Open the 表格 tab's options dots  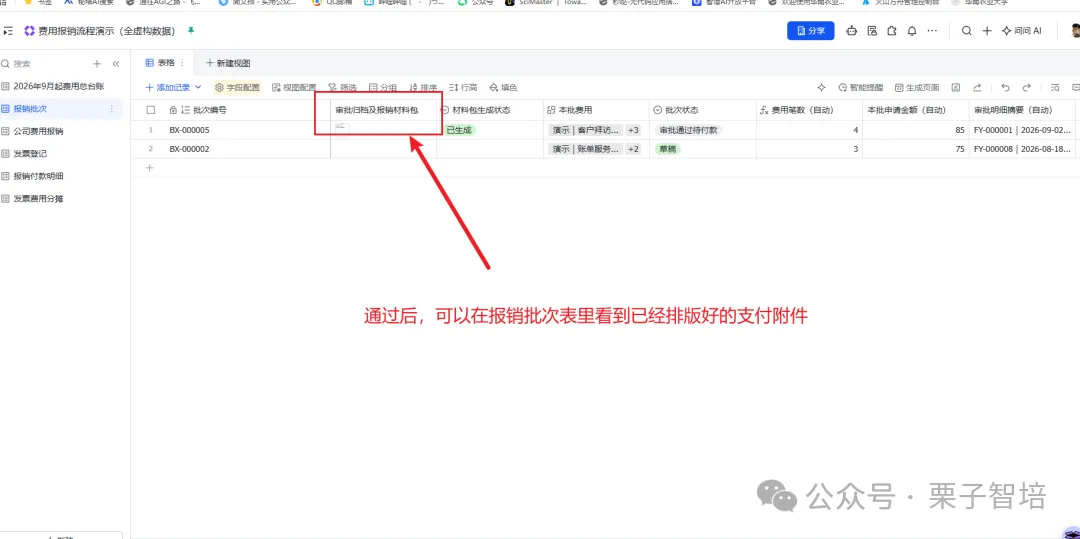click(x=183, y=63)
